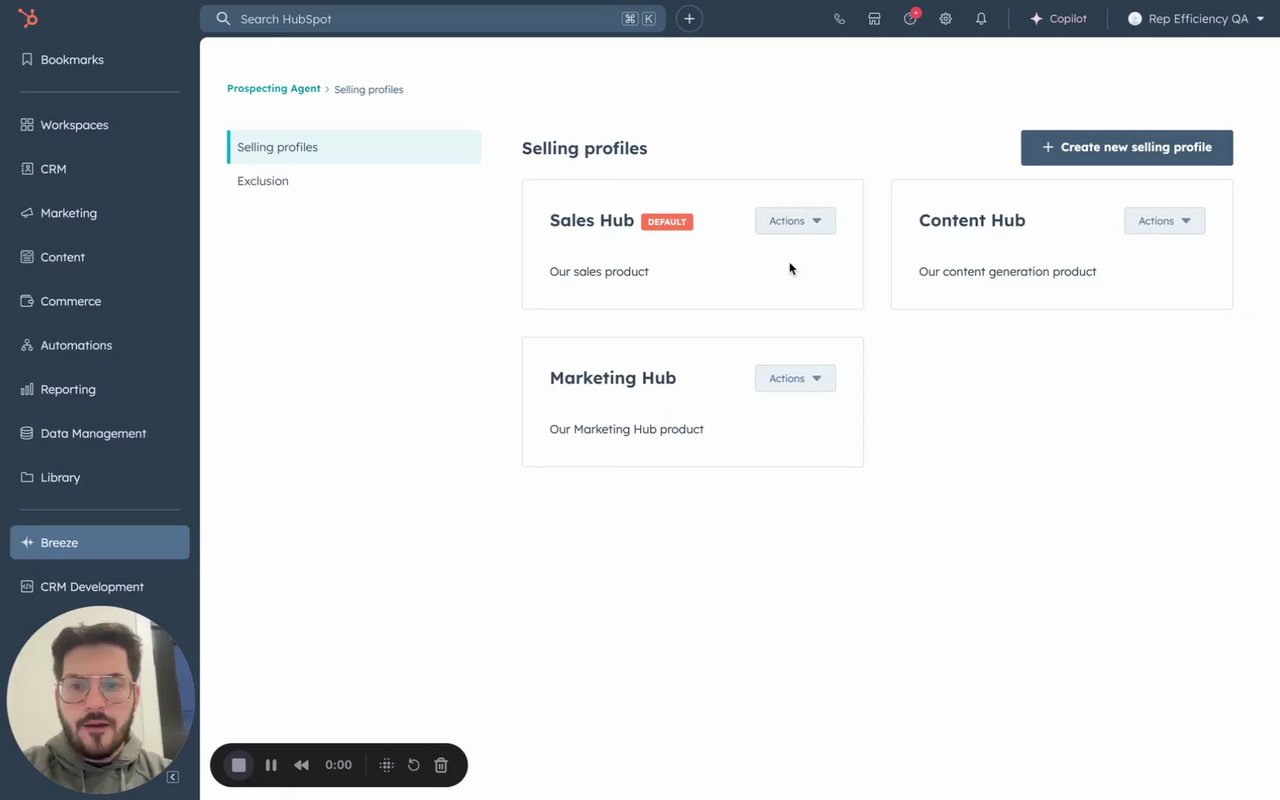Click the Content Hub profile title
The image size is (1280, 800).
pos(972,221)
